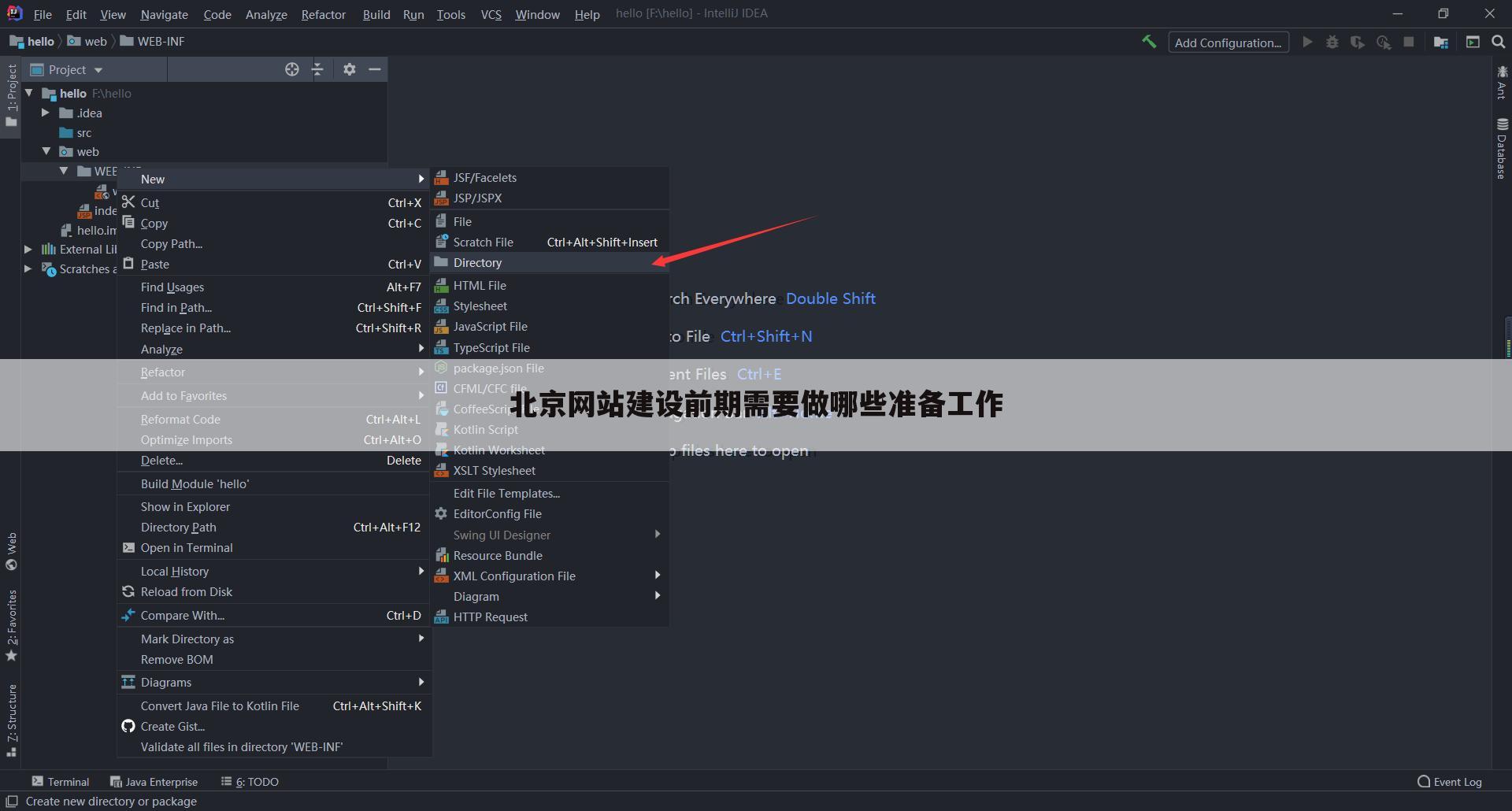Click the 1: Project side tab

tap(11, 95)
